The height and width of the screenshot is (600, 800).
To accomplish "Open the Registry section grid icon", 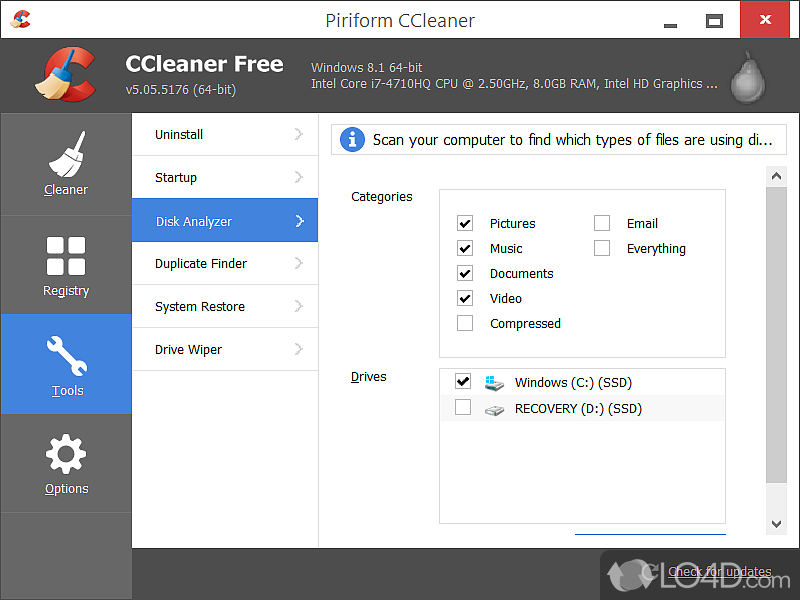I will 66,256.
